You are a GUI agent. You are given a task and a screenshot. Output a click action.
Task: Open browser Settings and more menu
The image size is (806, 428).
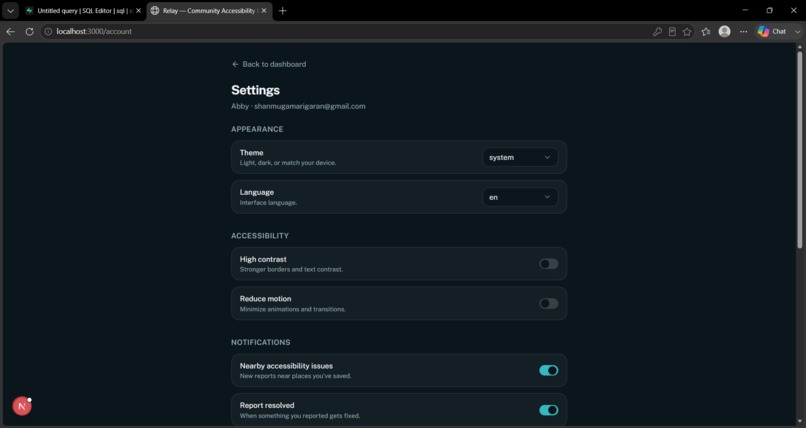(743, 31)
